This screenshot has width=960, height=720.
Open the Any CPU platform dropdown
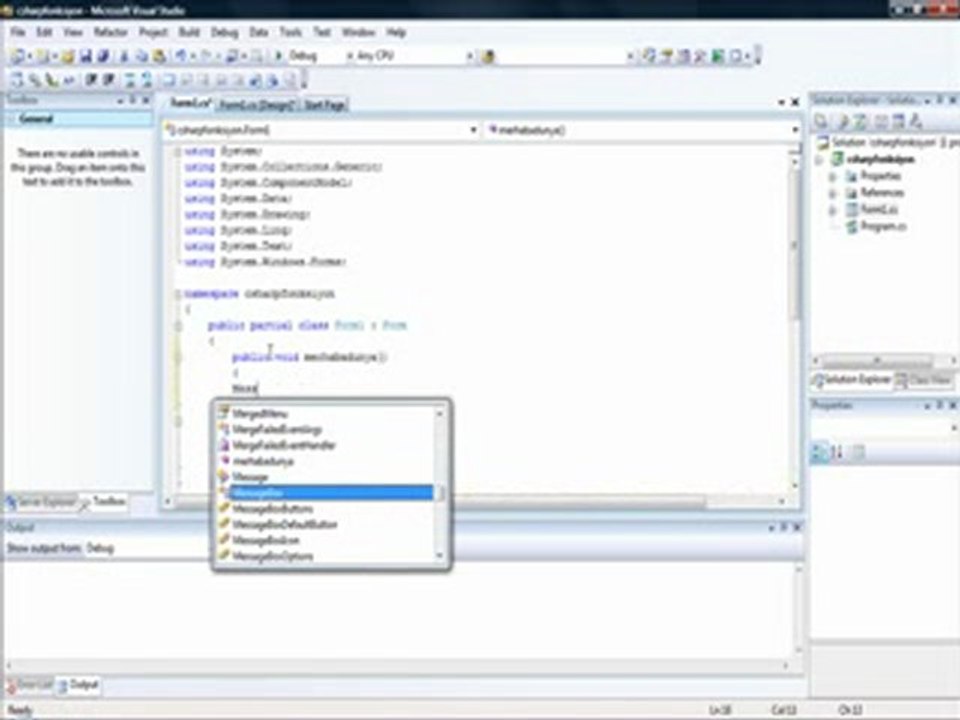pyautogui.click(x=470, y=56)
